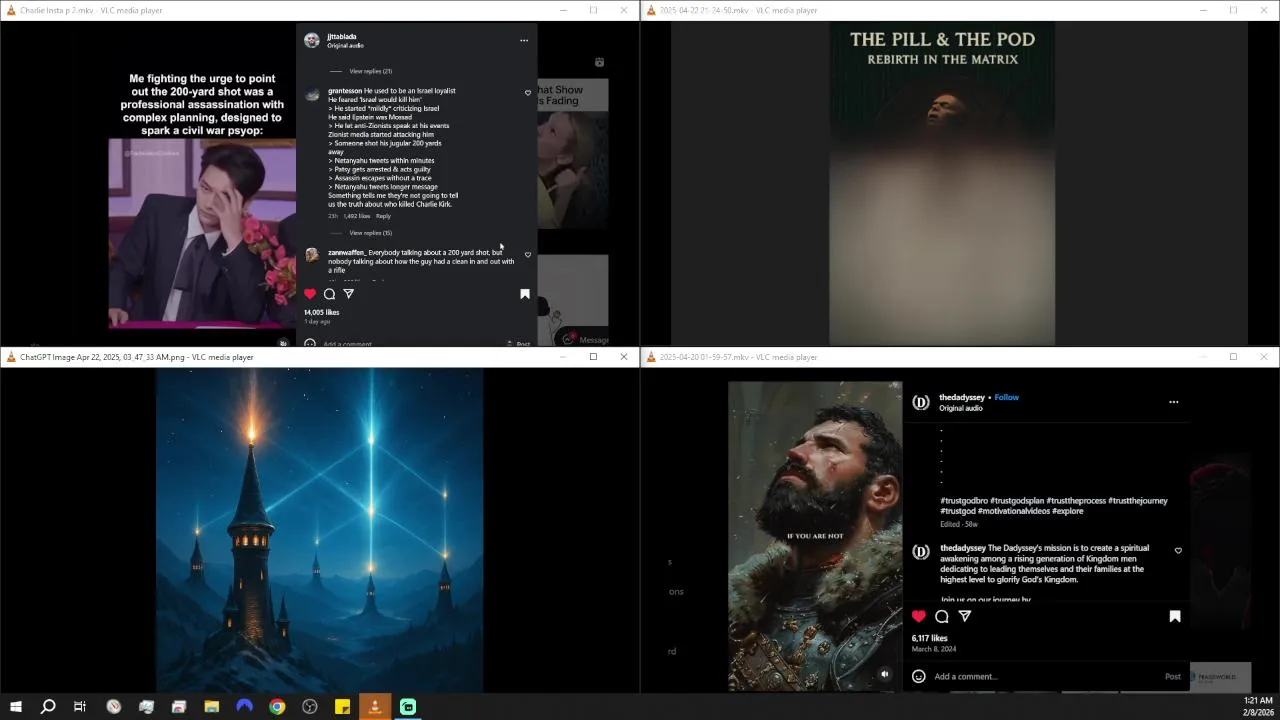Open the compass-style taskbar app

tap(114, 707)
